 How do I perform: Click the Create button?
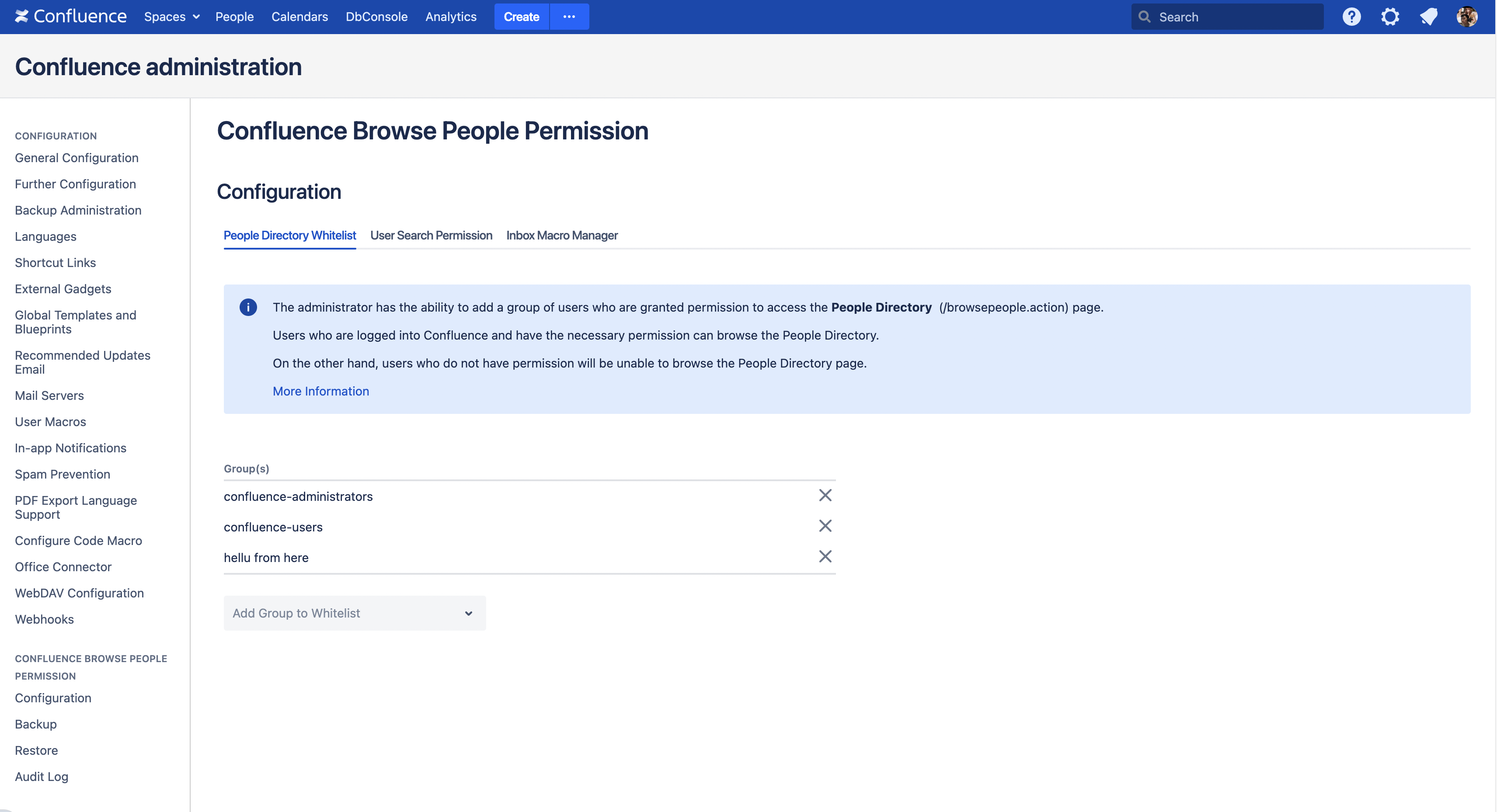[521, 16]
